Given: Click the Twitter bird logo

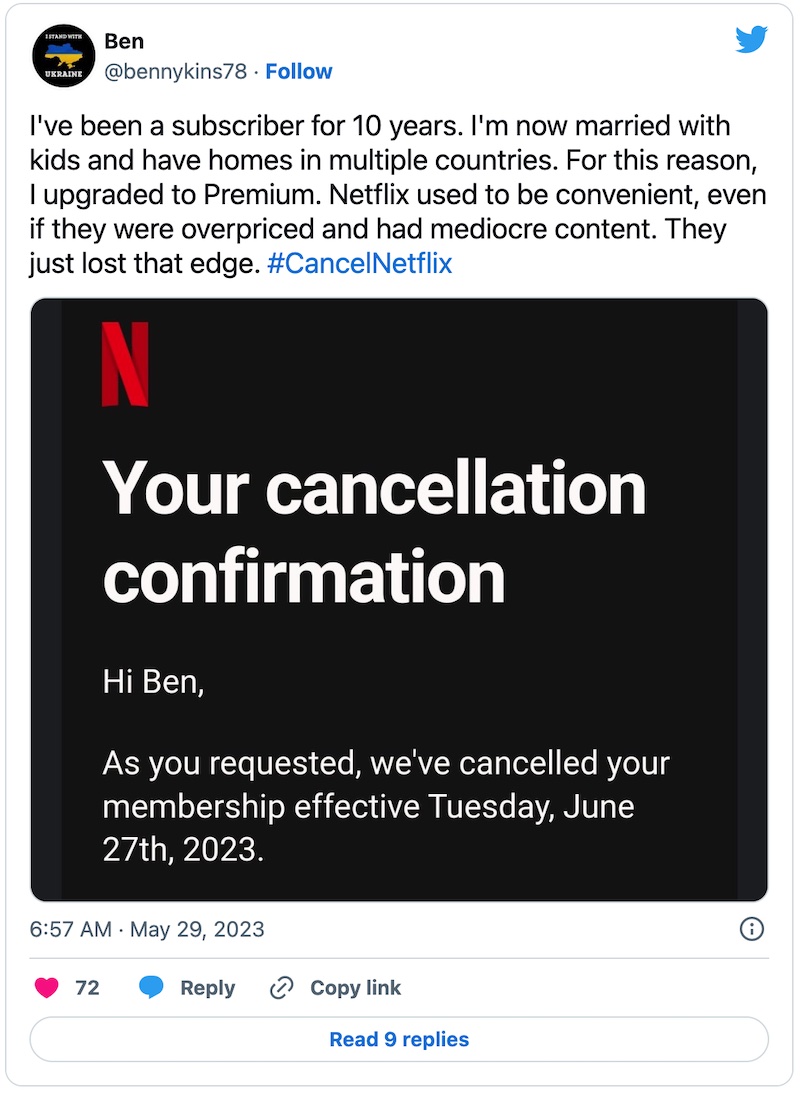Looking at the screenshot, I should tap(750, 40).
